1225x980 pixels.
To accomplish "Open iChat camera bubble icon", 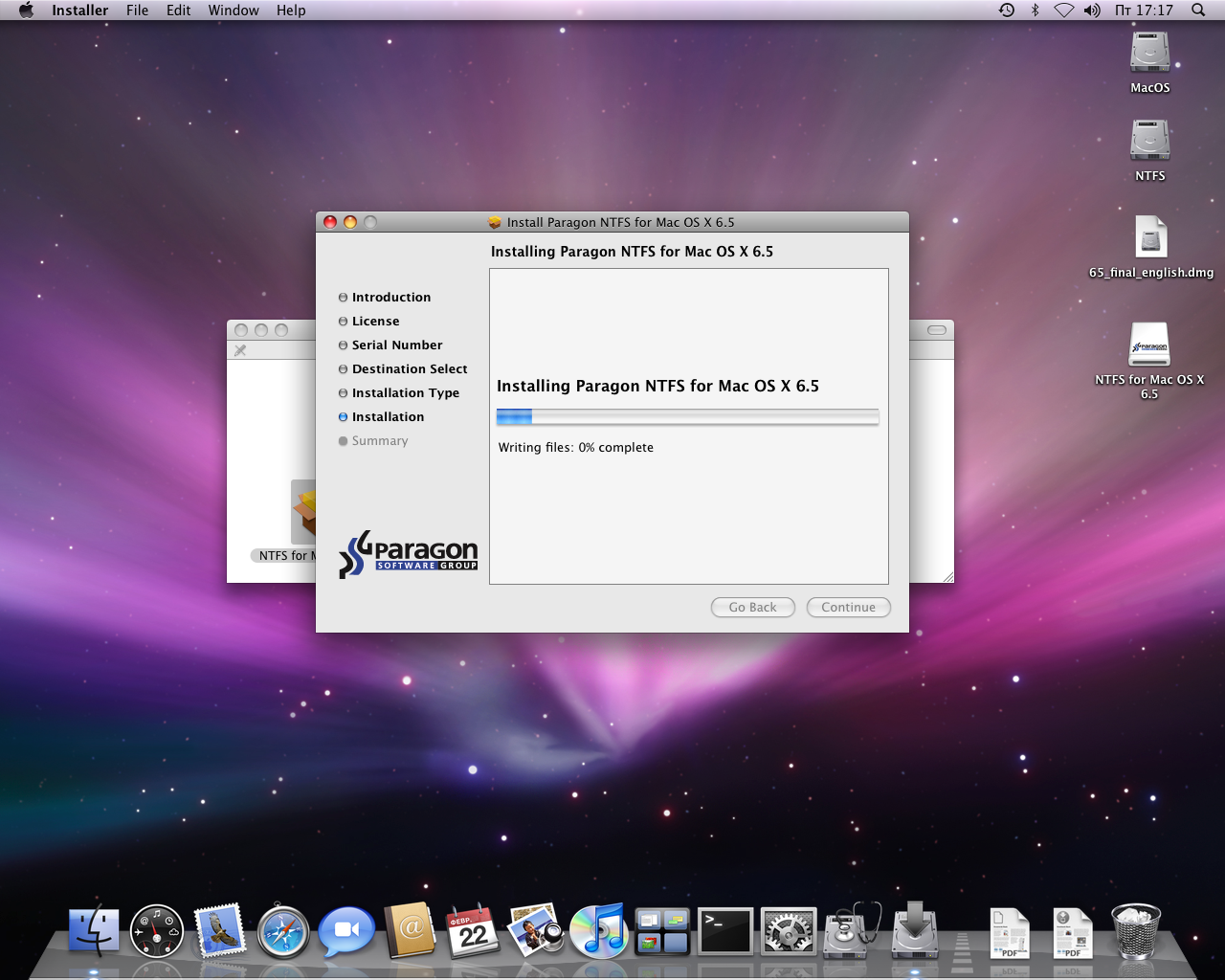I will coord(346,931).
